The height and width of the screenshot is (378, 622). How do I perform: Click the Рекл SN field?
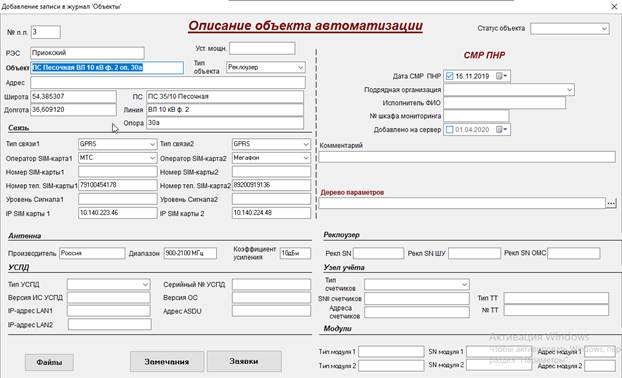(x=378, y=253)
